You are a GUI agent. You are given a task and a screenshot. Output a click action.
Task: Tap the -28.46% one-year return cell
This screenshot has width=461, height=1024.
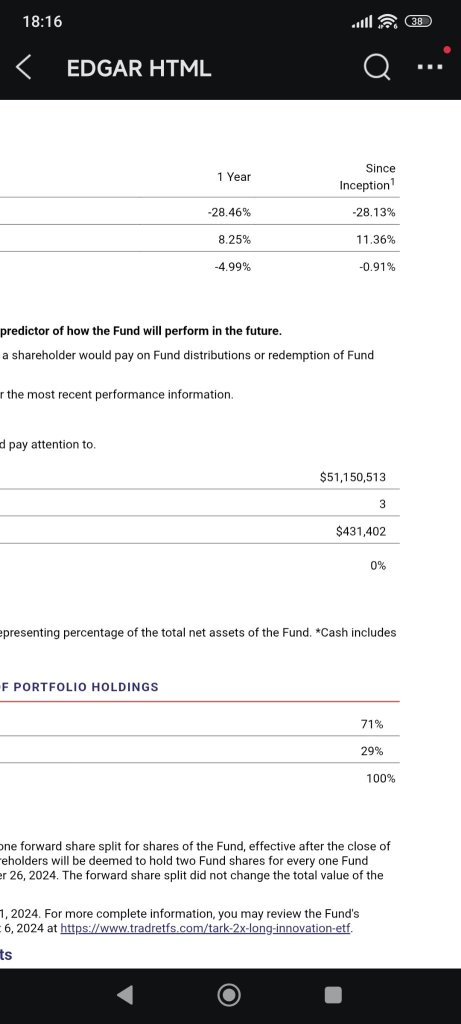(229, 212)
